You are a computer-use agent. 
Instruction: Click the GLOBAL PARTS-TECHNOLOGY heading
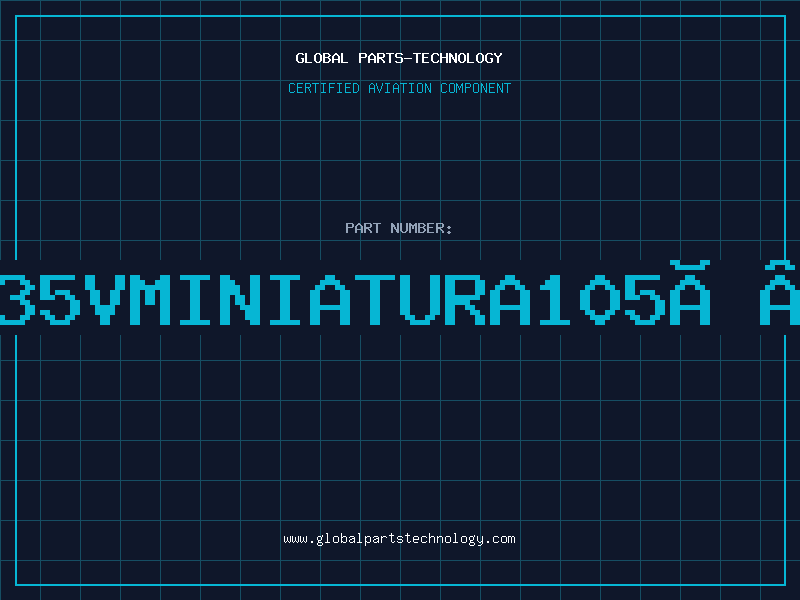[399, 58]
